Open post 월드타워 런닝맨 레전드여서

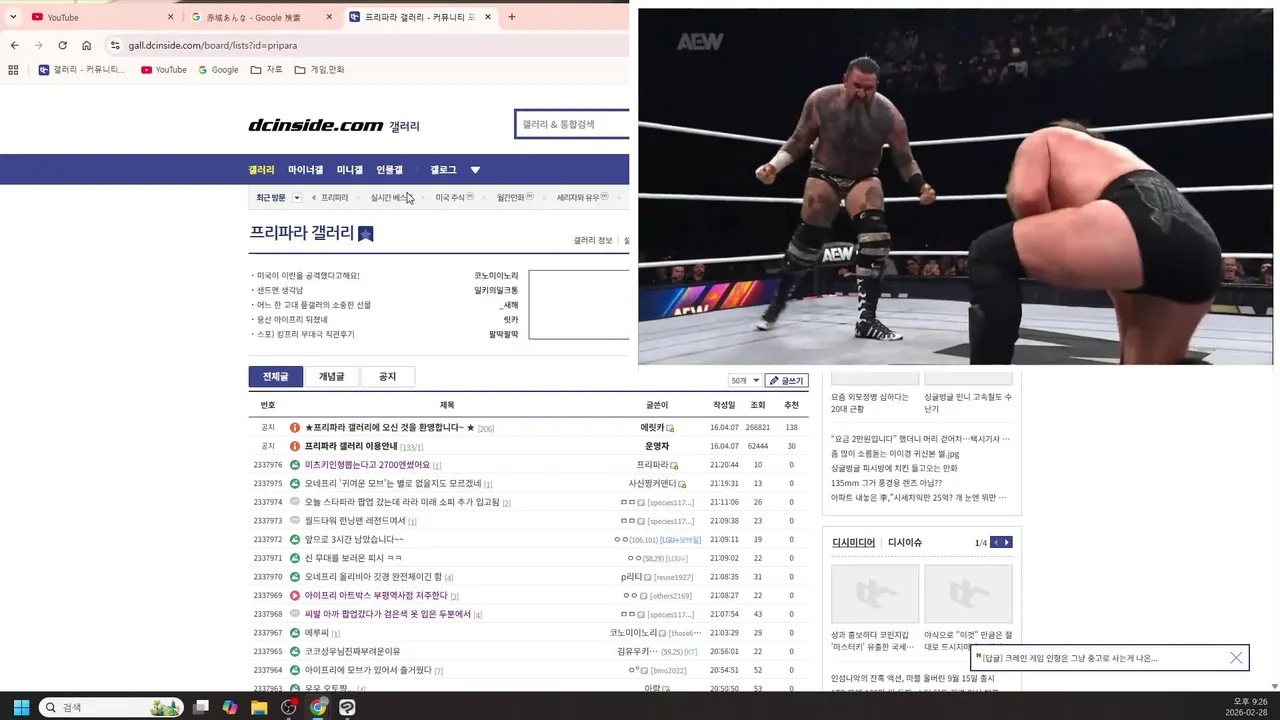(x=355, y=521)
